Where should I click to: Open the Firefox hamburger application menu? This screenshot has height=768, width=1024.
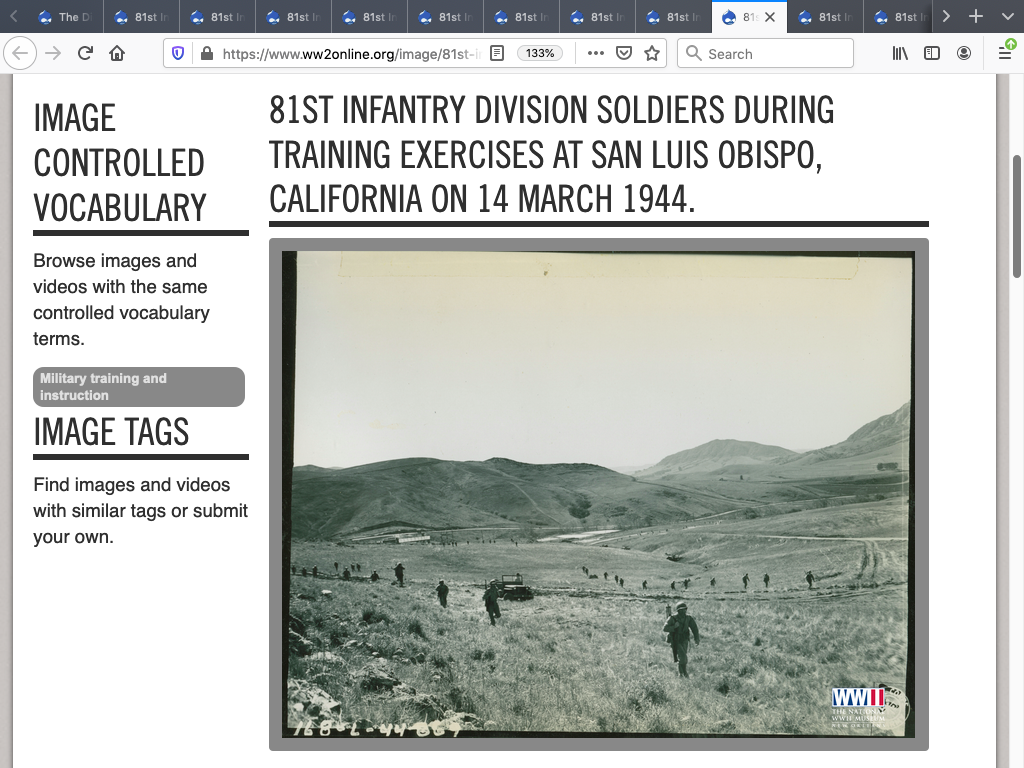(x=1005, y=54)
